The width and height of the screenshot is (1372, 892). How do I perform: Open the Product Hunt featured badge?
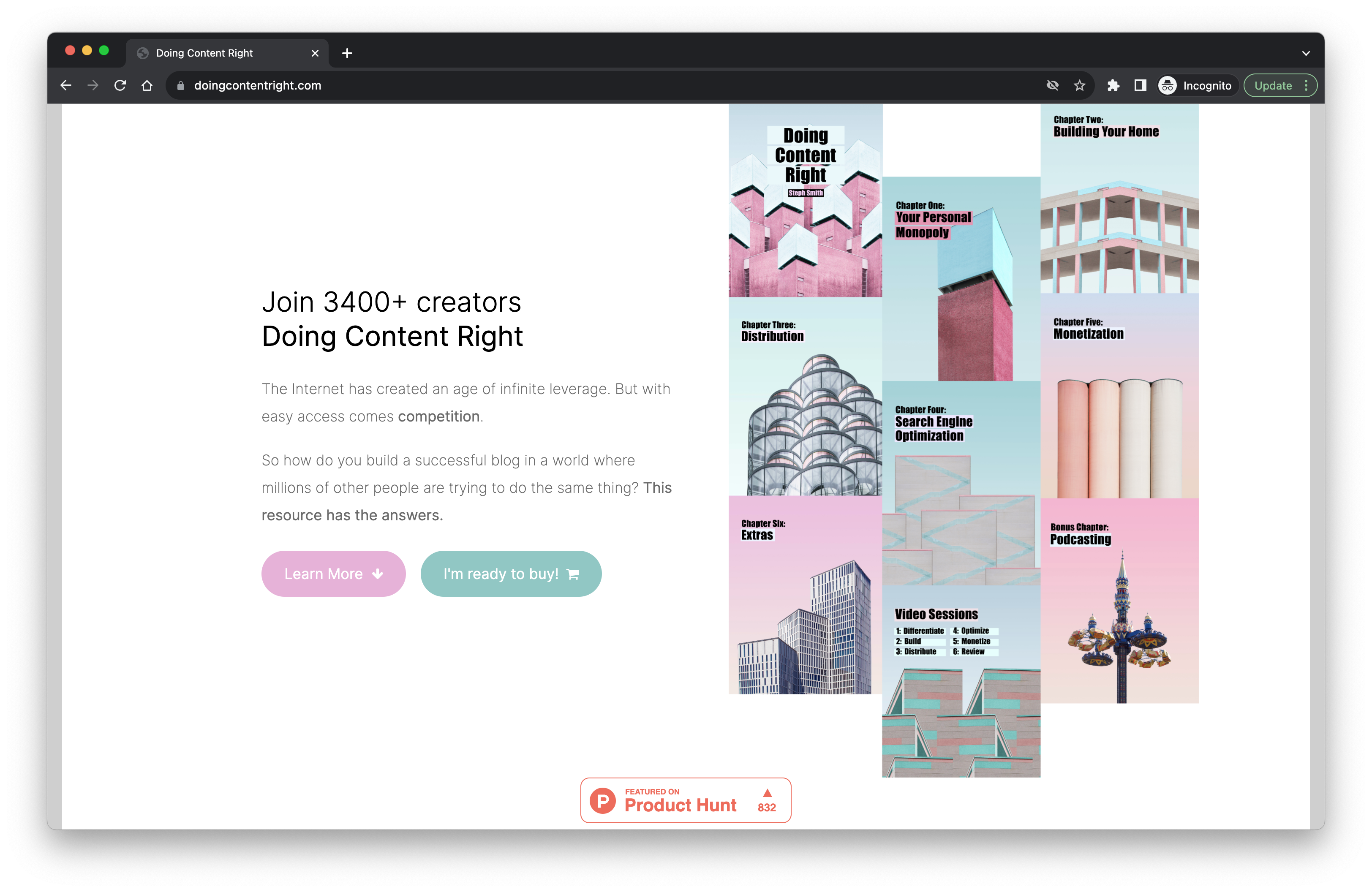pyautogui.click(x=685, y=800)
